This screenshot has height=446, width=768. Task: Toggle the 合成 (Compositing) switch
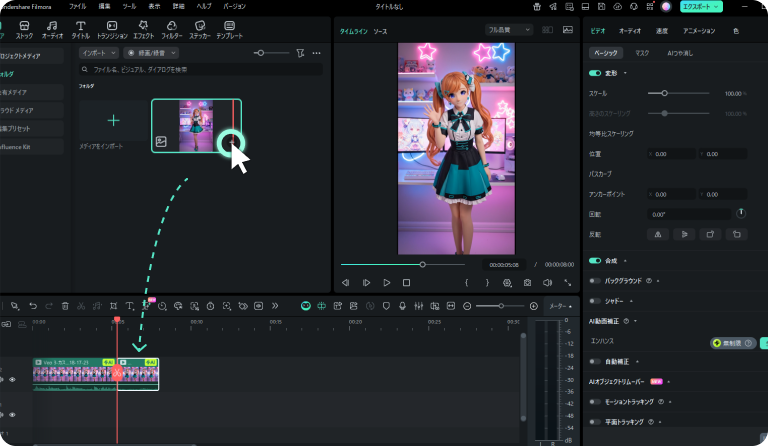click(x=596, y=260)
